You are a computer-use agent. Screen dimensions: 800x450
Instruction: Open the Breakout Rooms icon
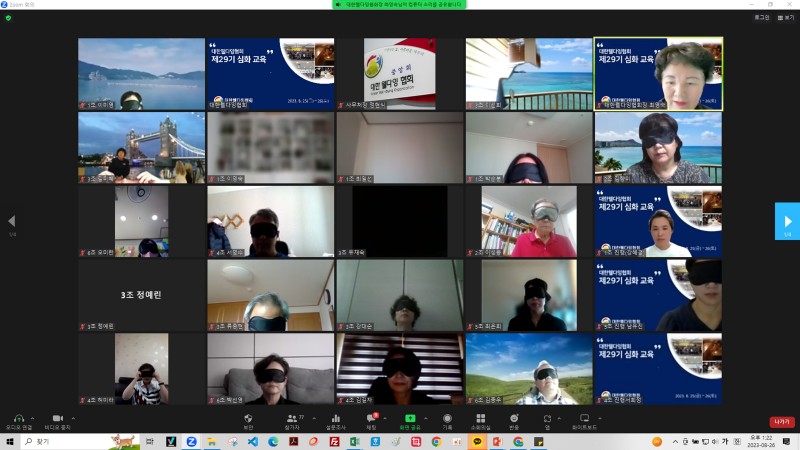click(480, 417)
